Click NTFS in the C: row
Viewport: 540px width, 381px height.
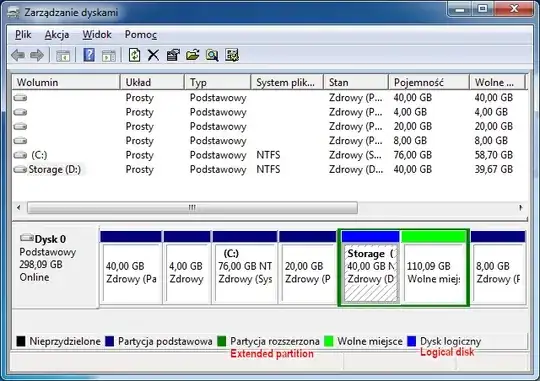[268, 155]
